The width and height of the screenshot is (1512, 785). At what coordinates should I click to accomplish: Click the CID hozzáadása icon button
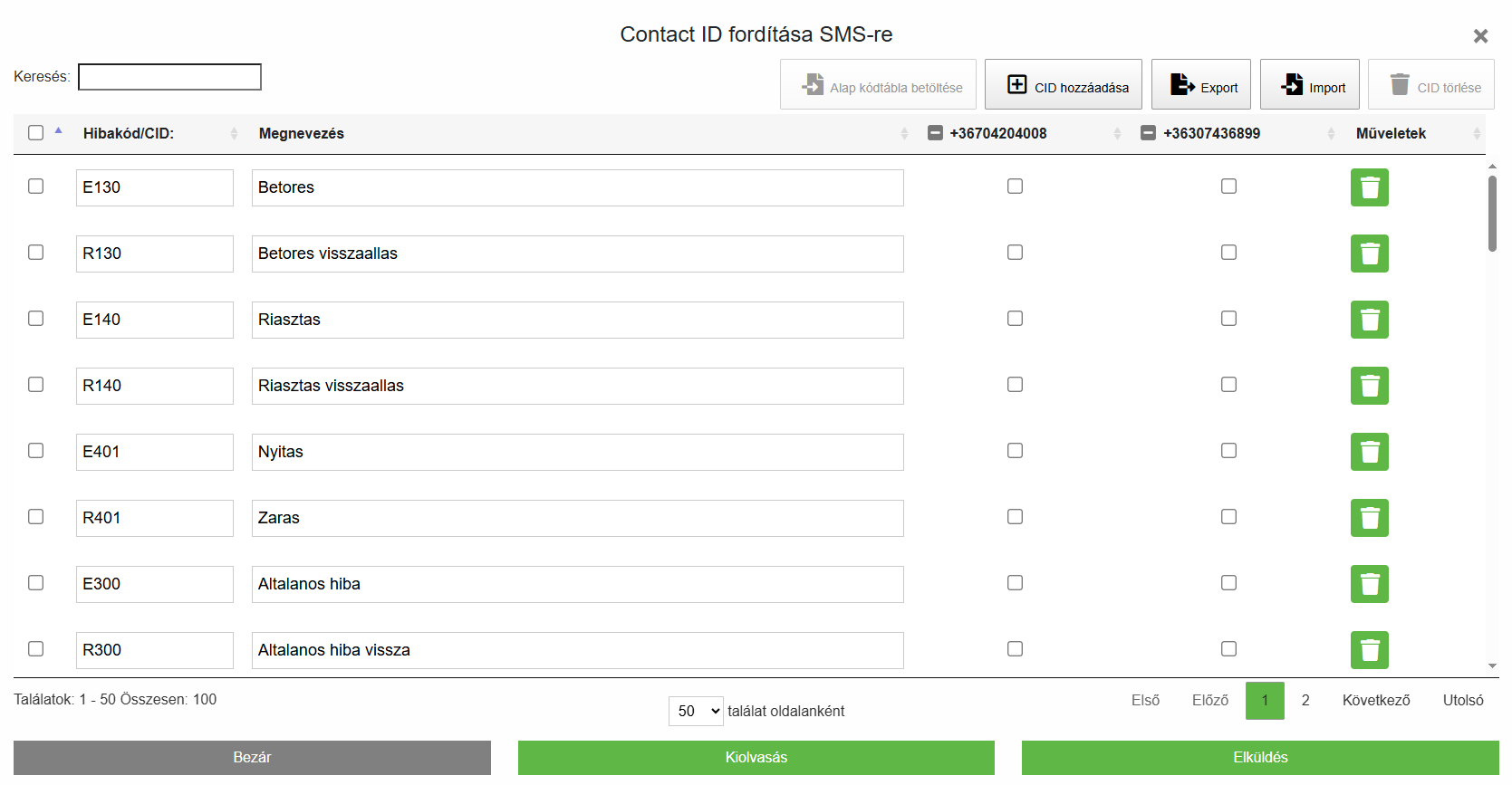[x=1017, y=84]
